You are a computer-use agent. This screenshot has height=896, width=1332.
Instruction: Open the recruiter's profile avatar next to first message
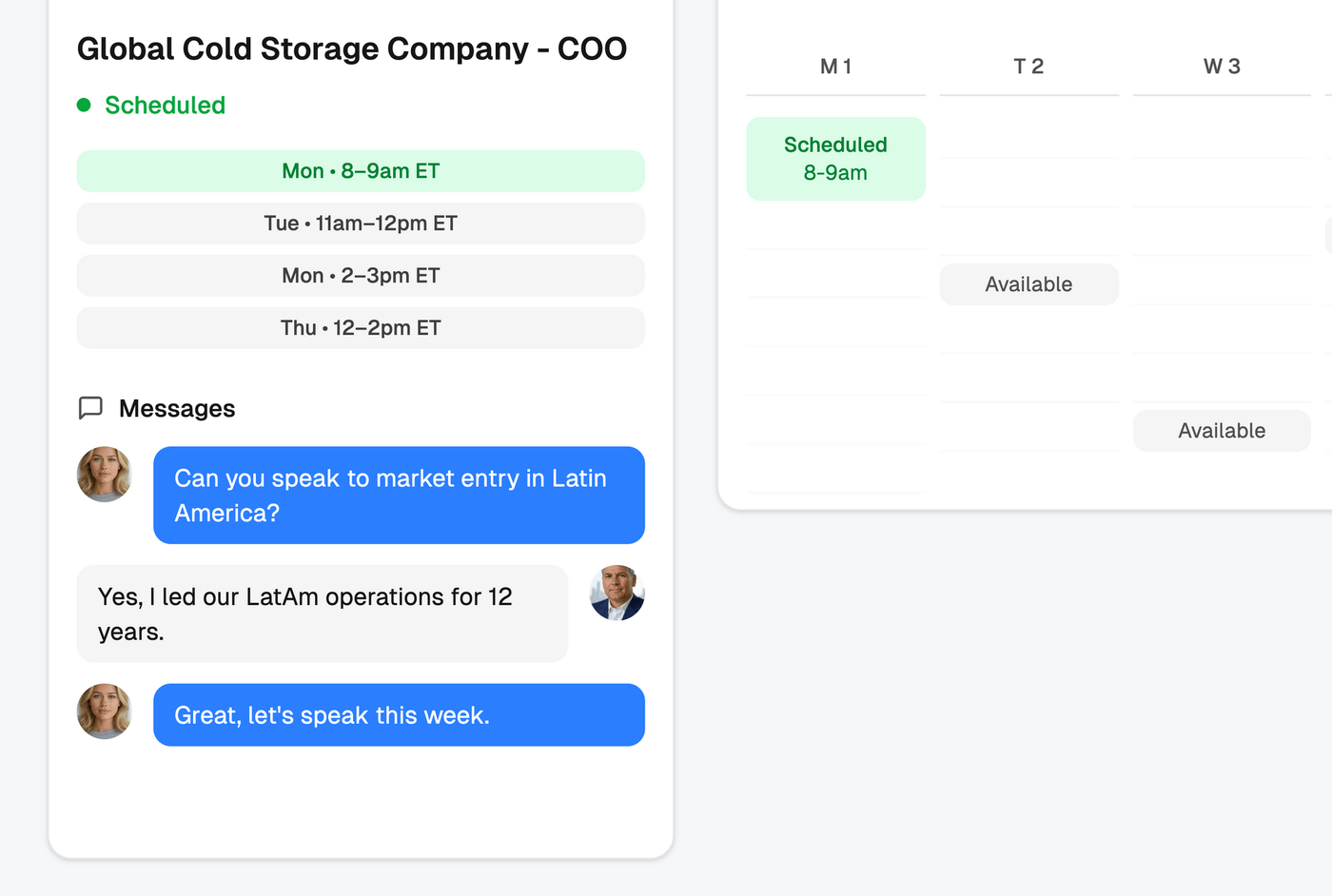105,474
